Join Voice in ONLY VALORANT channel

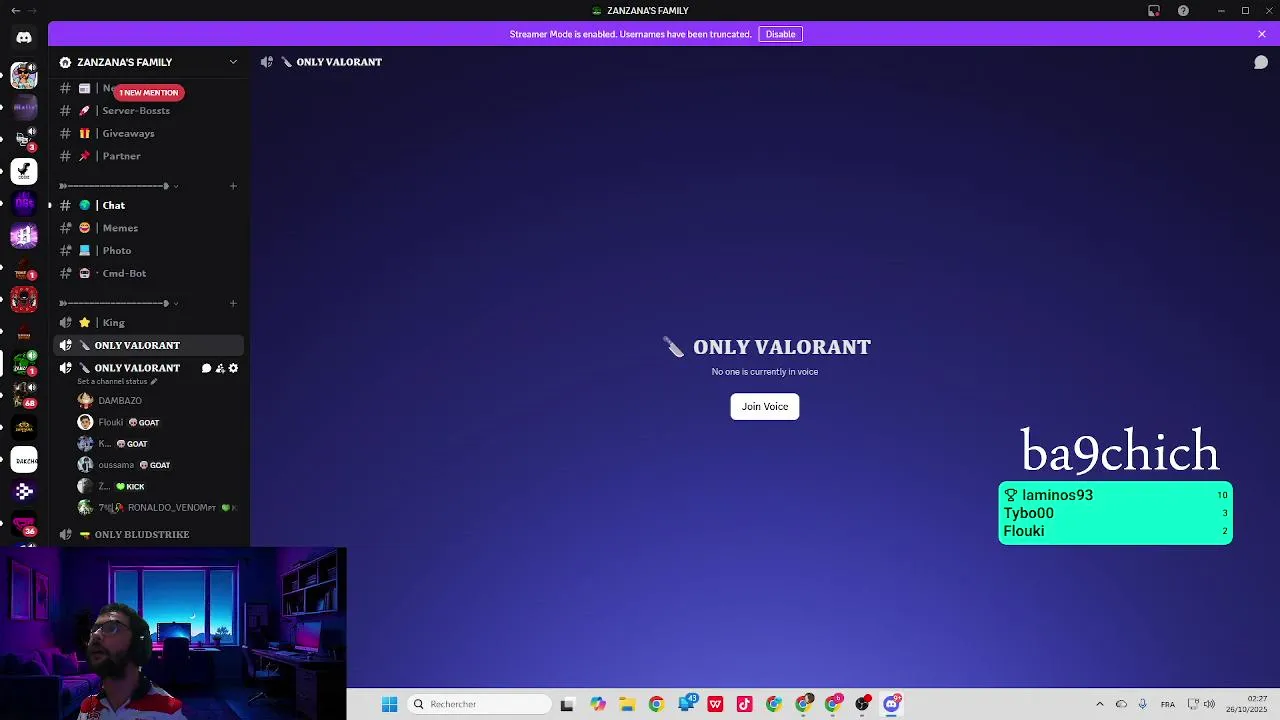click(x=765, y=407)
